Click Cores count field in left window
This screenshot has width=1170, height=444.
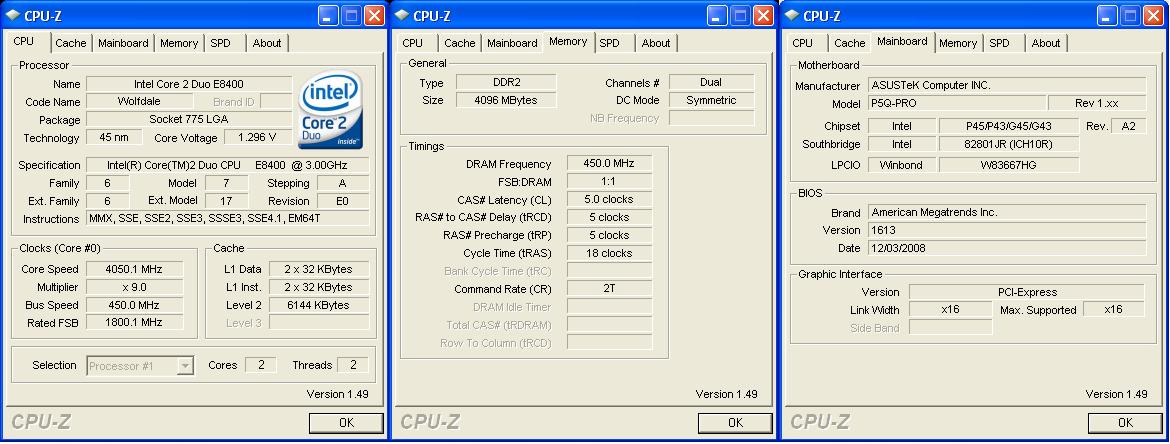coord(261,365)
